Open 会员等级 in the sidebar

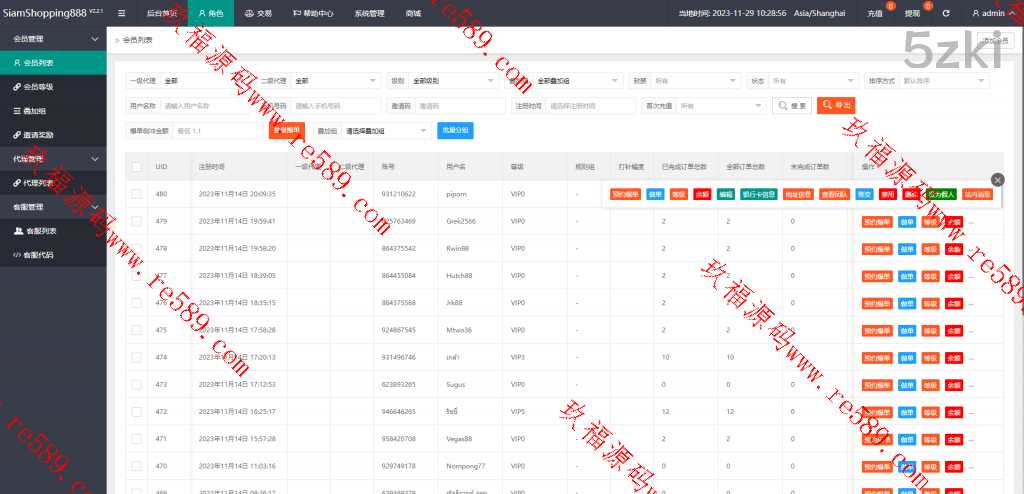click(x=40, y=87)
